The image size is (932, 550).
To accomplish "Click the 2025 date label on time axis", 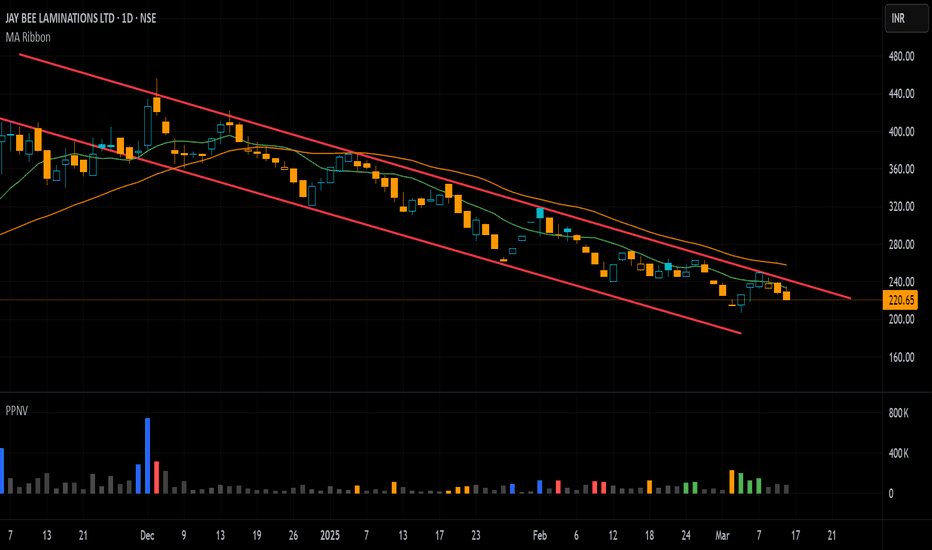I will pyautogui.click(x=330, y=536).
